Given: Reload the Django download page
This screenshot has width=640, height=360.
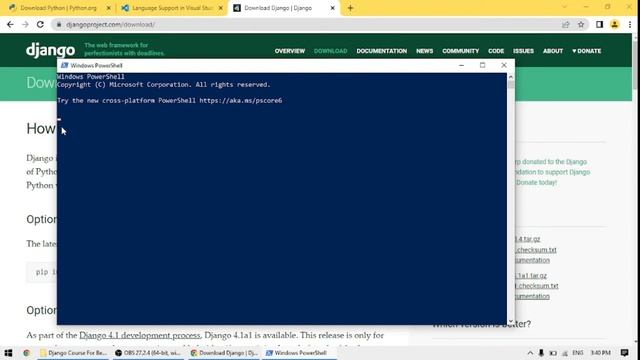Looking at the screenshot, I should 40,24.
